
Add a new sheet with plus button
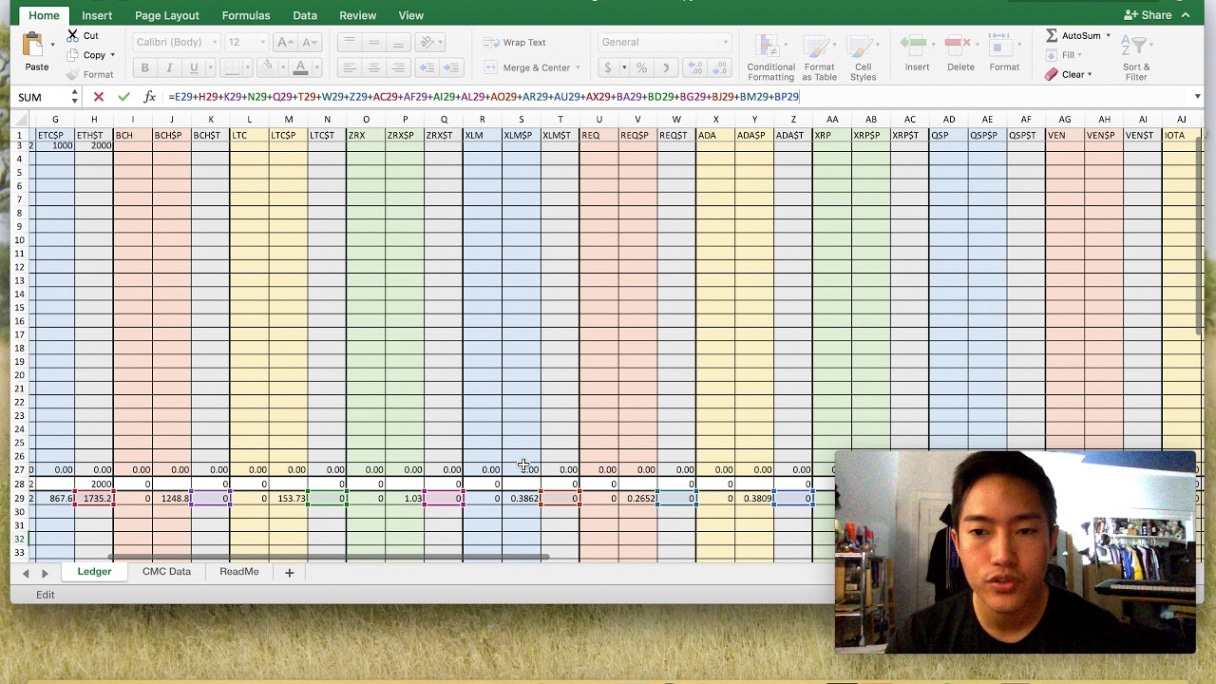tap(289, 573)
